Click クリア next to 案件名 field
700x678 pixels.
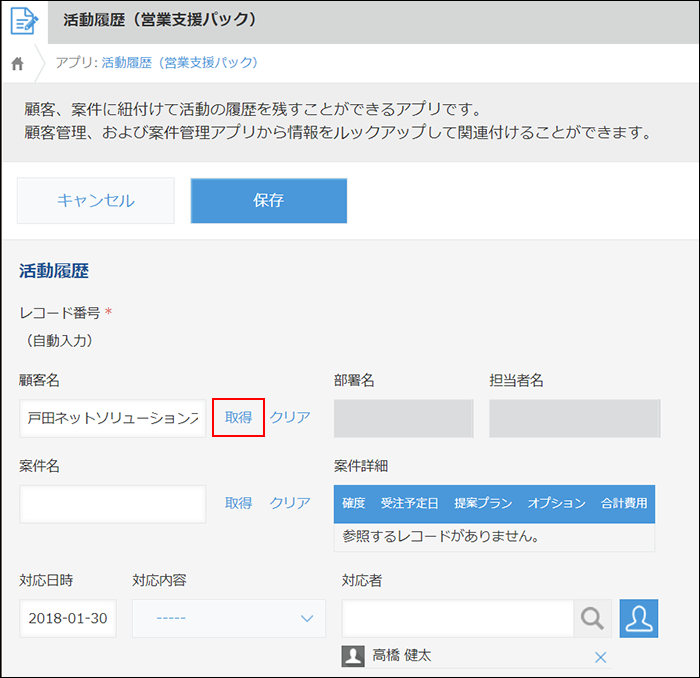click(x=290, y=503)
